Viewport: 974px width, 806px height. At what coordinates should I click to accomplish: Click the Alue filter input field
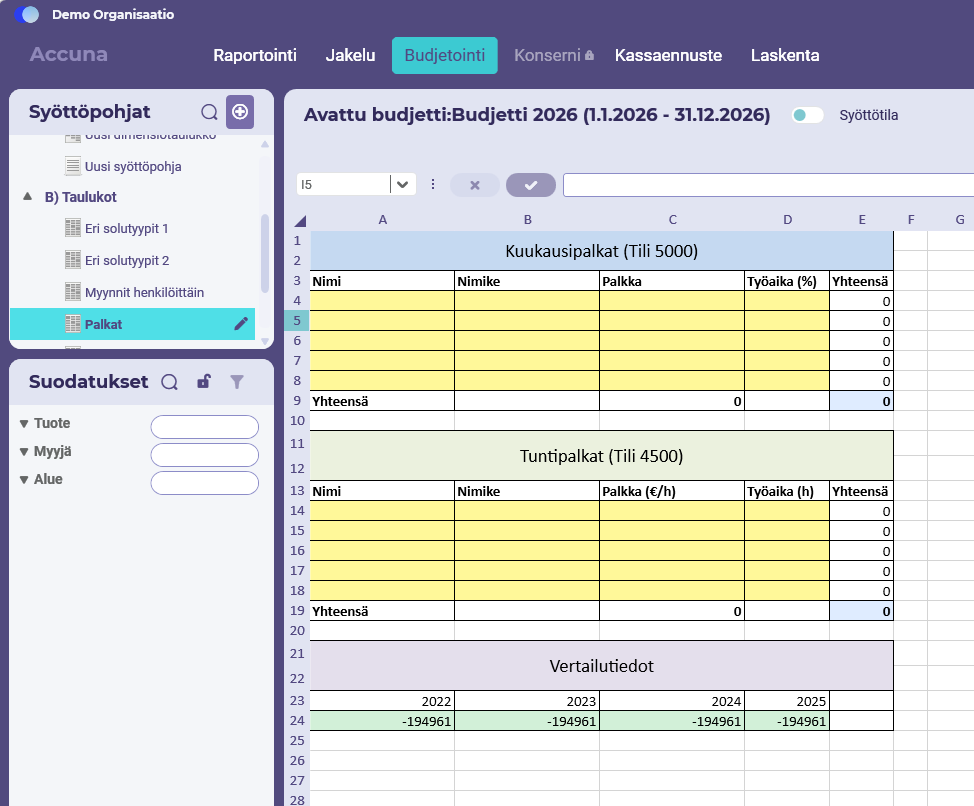point(204,483)
